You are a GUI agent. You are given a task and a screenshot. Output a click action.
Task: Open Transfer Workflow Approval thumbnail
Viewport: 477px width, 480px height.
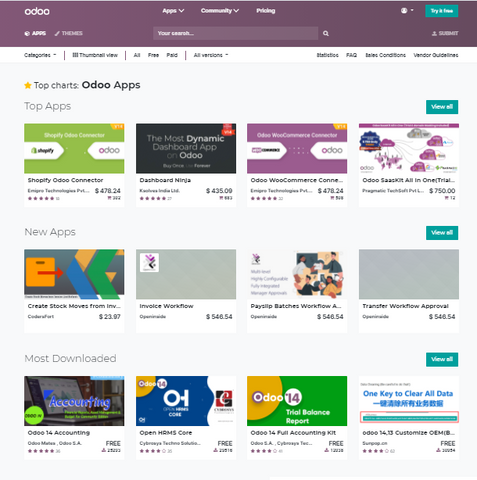[409, 274]
